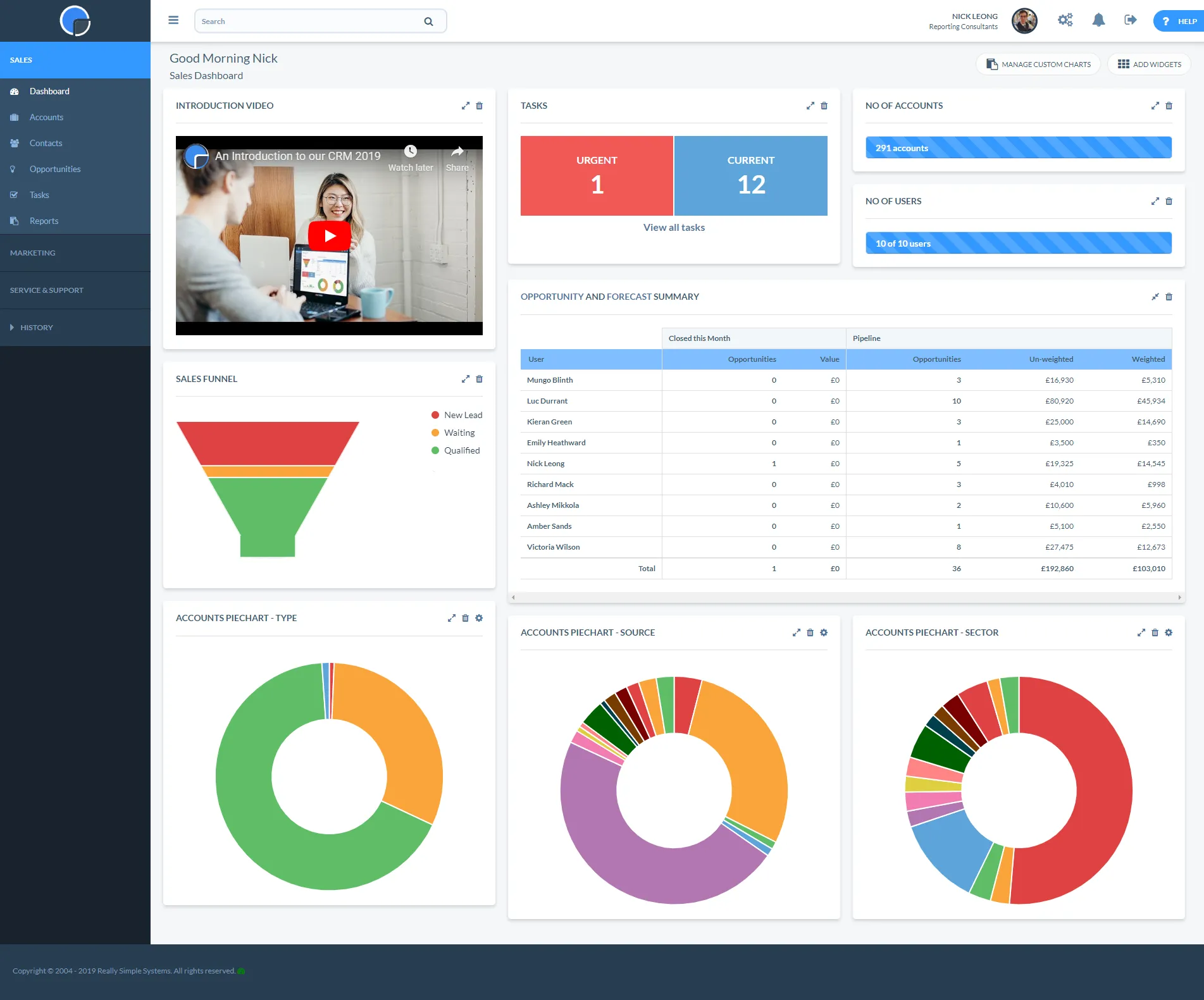Delete the Tasks widget

coord(824,106)
